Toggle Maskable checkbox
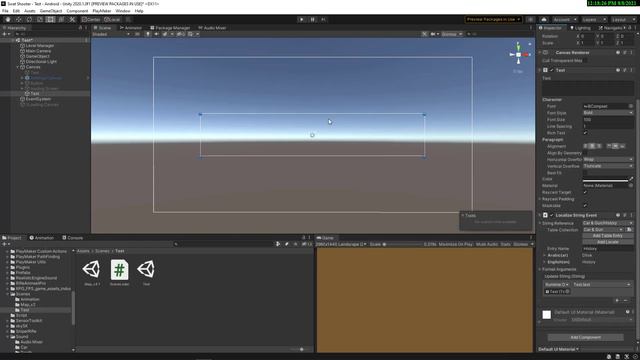 point(585,206)
